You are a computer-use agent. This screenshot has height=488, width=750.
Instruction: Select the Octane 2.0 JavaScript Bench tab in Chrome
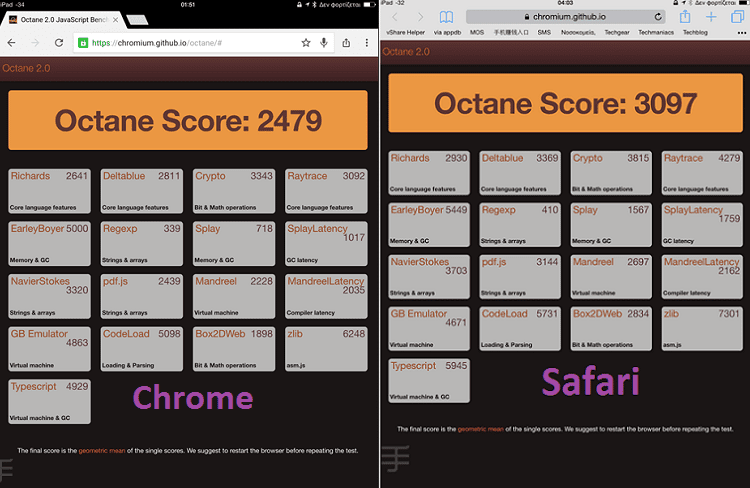(63, 20)
